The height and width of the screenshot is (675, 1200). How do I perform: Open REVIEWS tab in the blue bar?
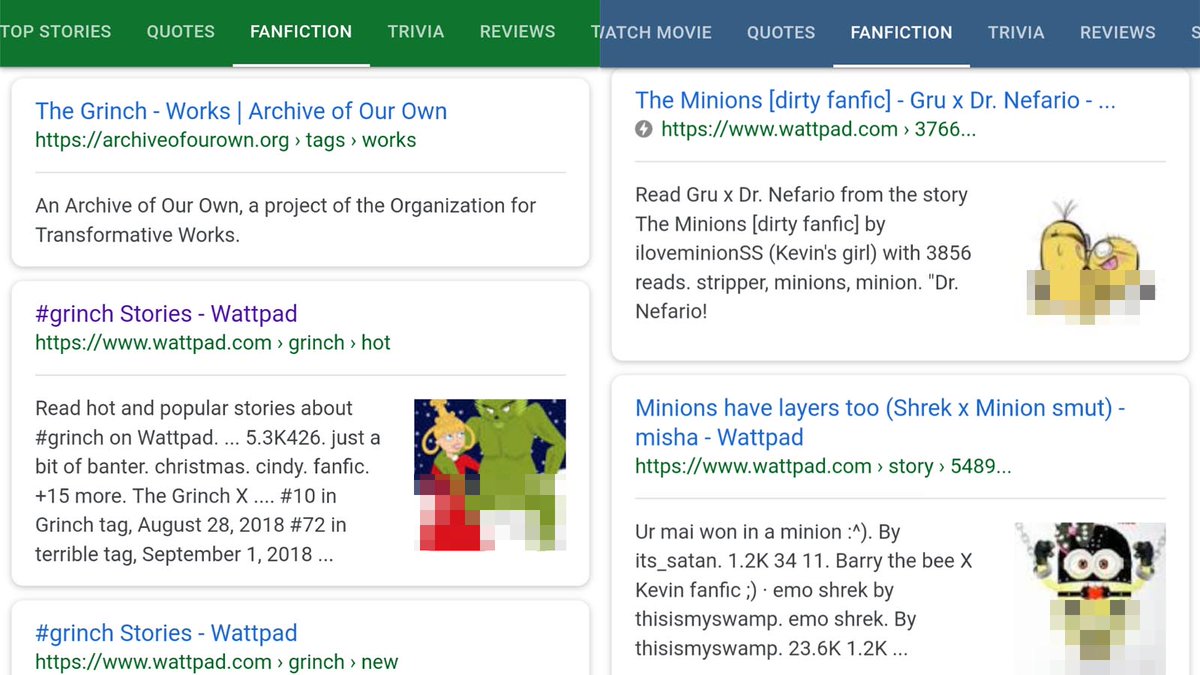1117,32
